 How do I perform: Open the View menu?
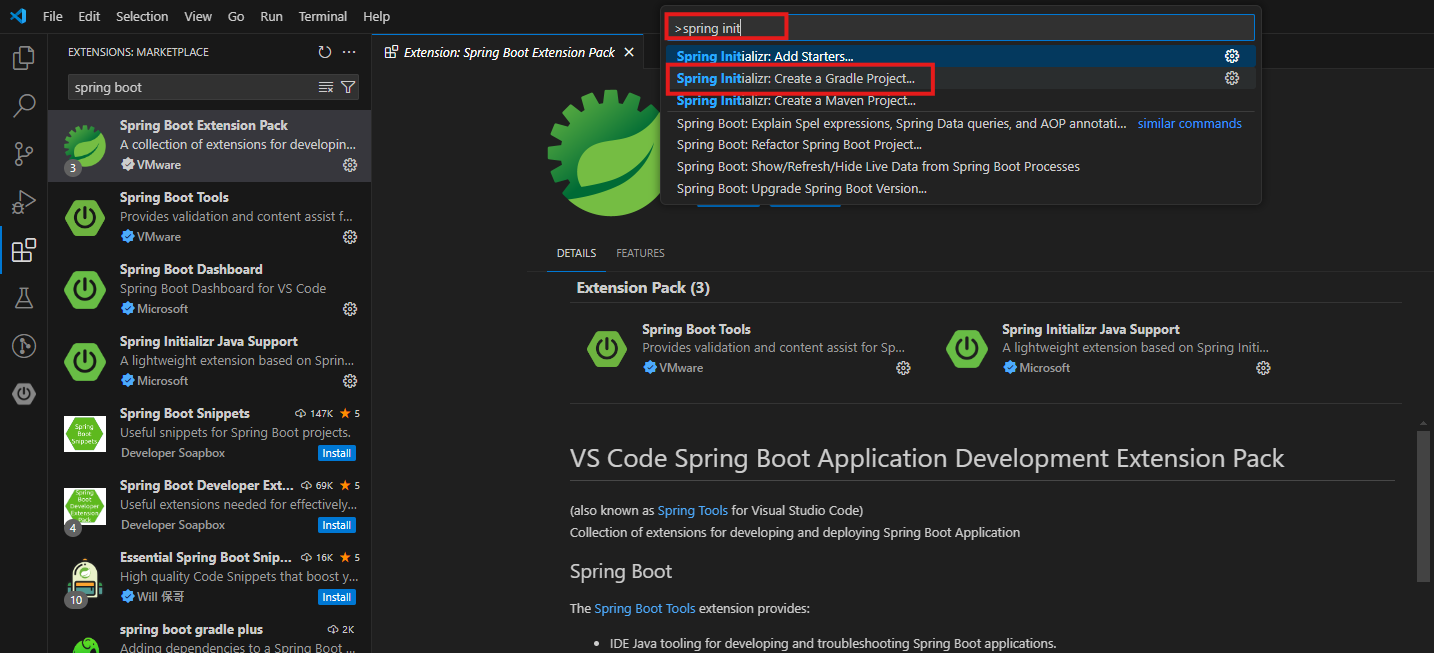tap(198, 16)
